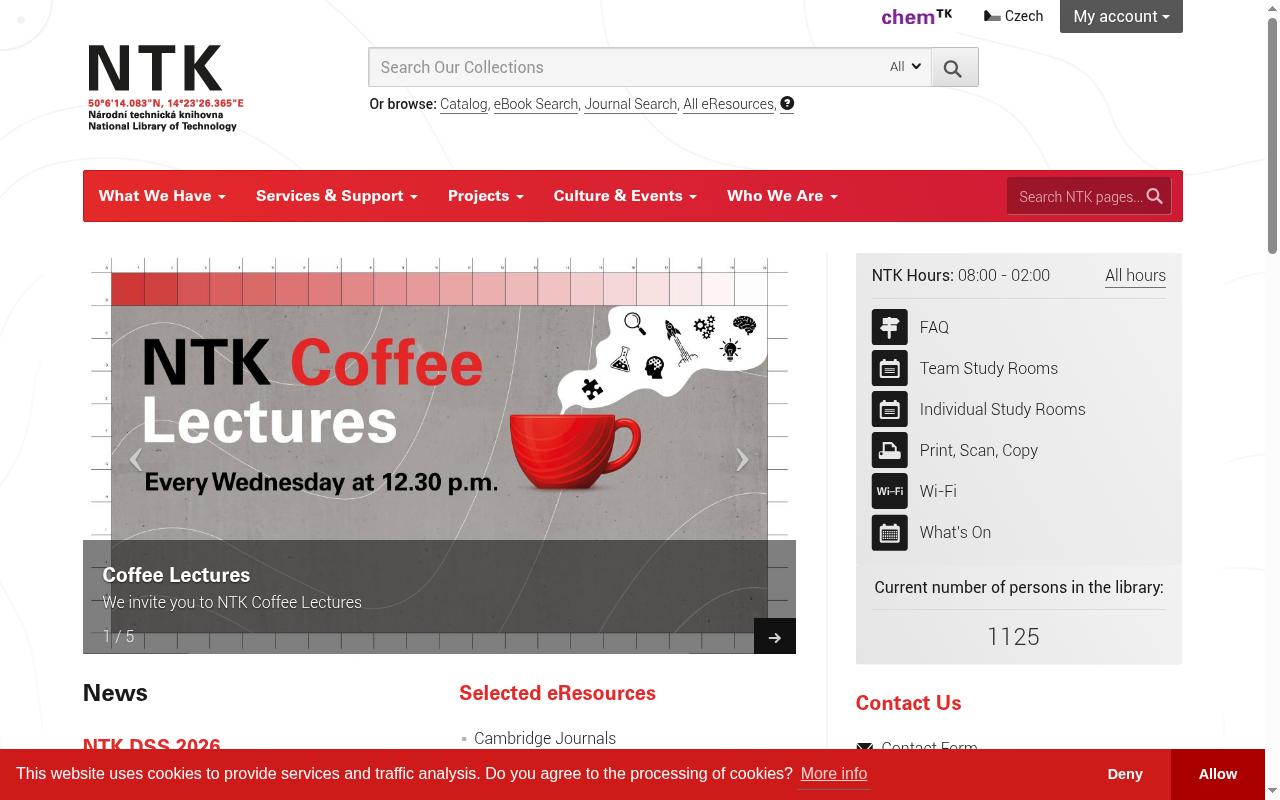Open the Services & Support menu
1280x800 pixels.
[337, 196]
